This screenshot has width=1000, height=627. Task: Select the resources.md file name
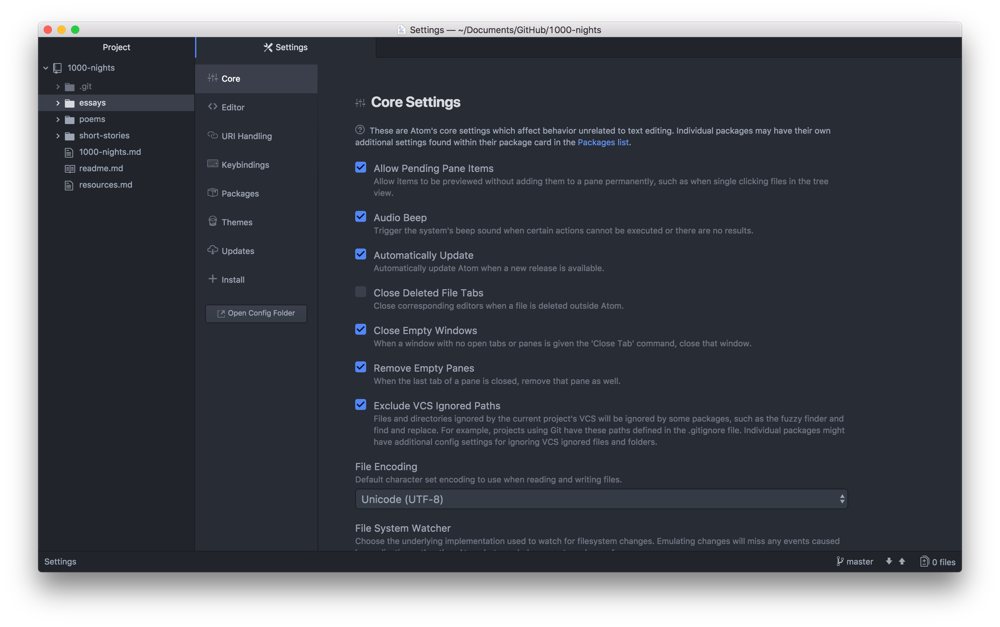105,185
